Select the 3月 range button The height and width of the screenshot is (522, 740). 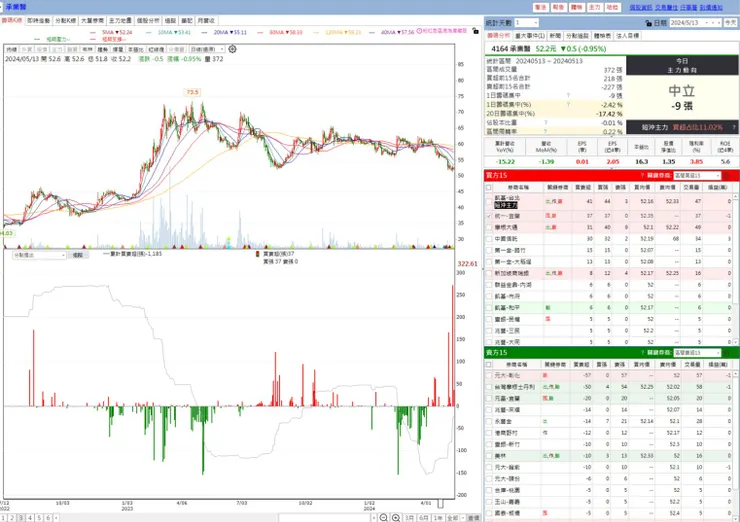coord(410,518)
